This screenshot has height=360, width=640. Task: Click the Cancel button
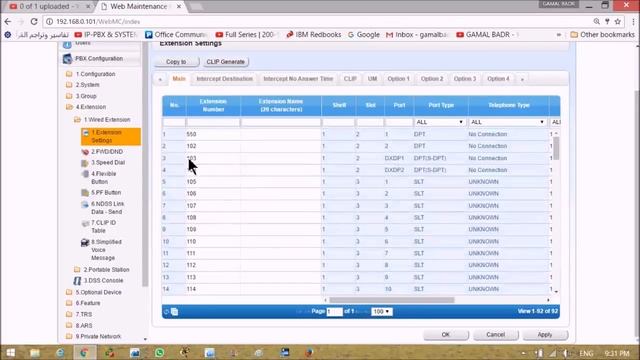[496, 335]
